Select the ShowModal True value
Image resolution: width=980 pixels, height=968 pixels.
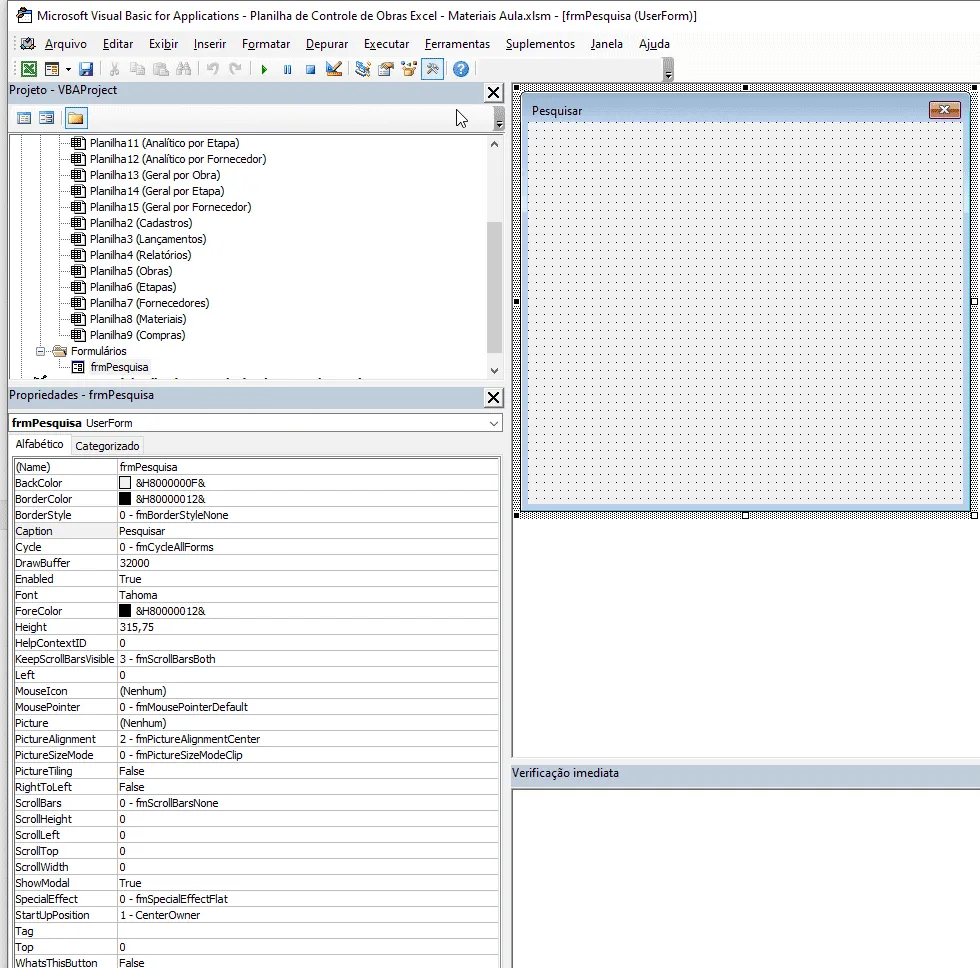tap(308, 883)
